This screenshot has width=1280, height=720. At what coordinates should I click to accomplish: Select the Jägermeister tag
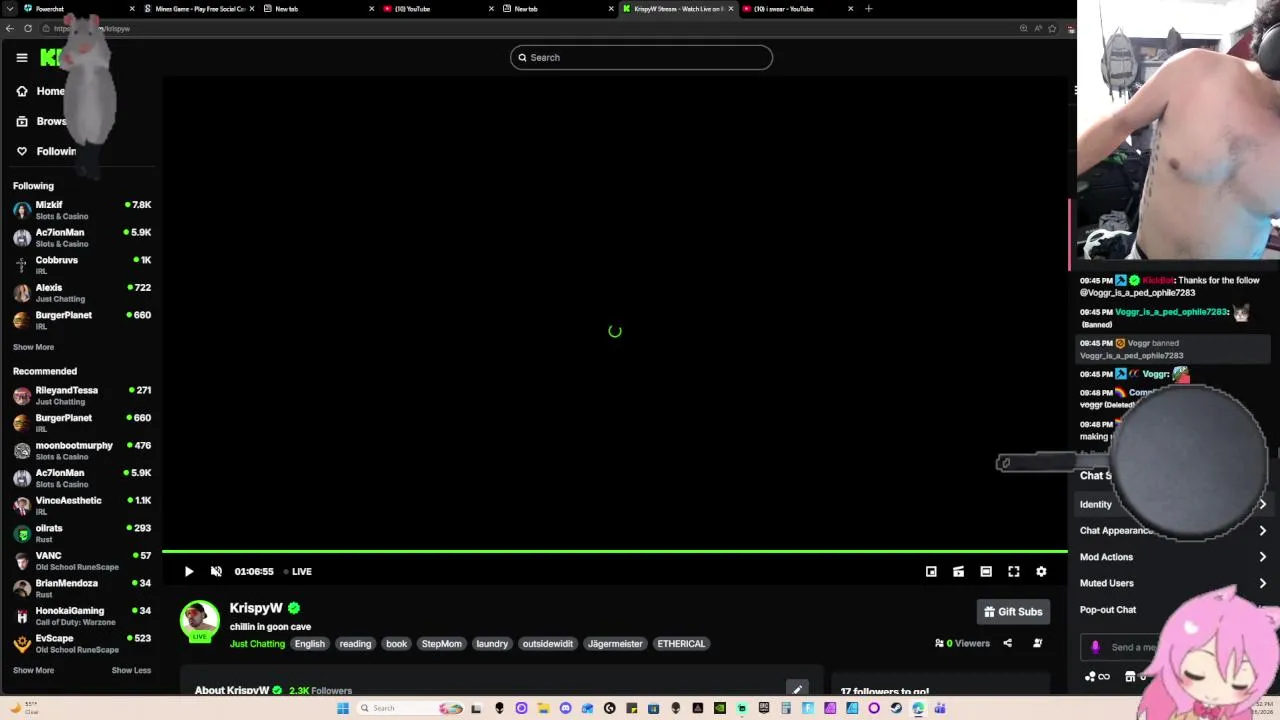[x=615, y=644]
